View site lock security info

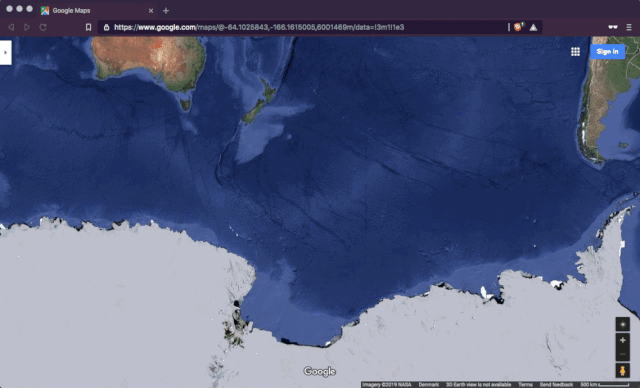point(106,27)
